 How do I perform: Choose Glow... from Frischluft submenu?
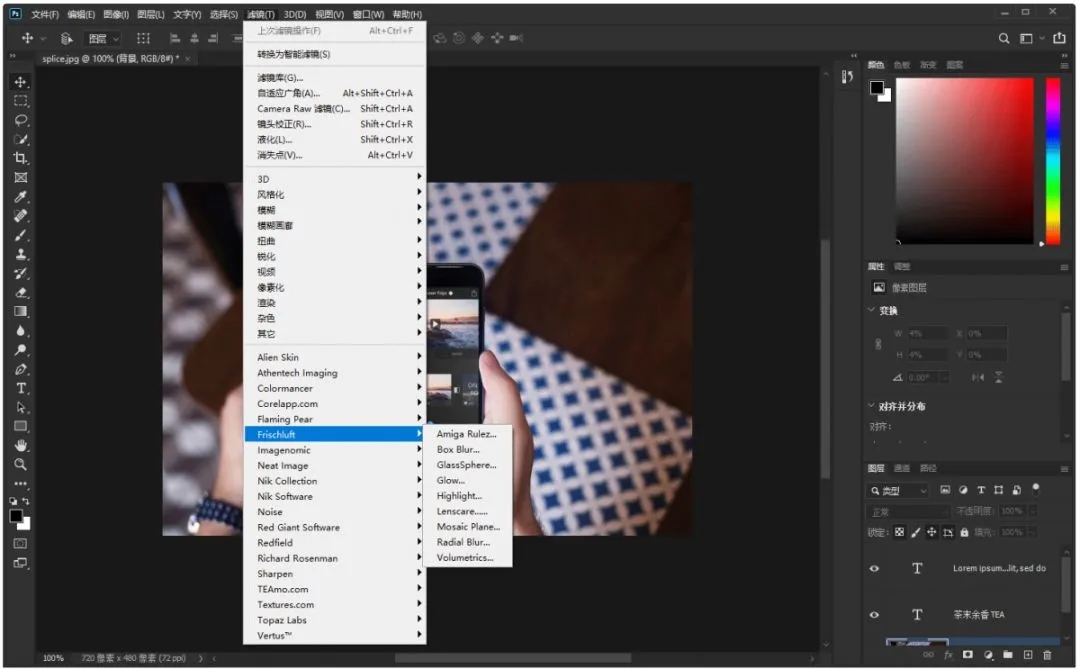451,480
